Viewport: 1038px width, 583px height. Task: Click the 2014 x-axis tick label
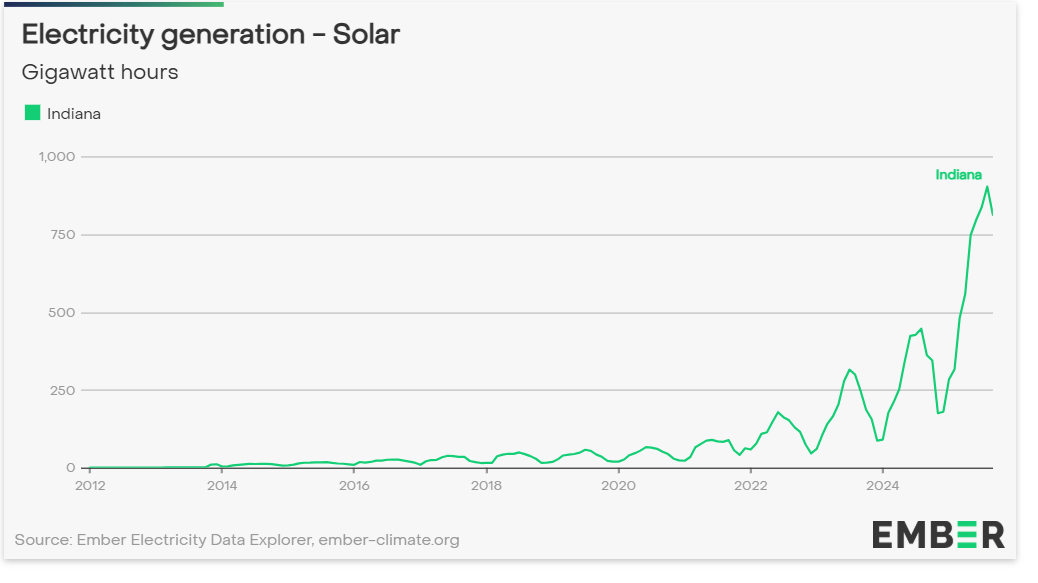[x=222, y=486]
